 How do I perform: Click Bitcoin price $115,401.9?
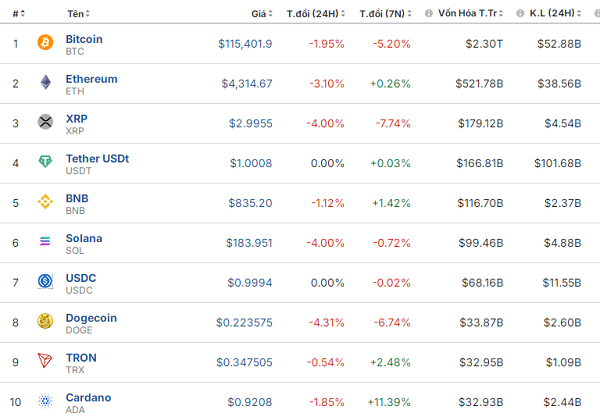pos(245,44)
